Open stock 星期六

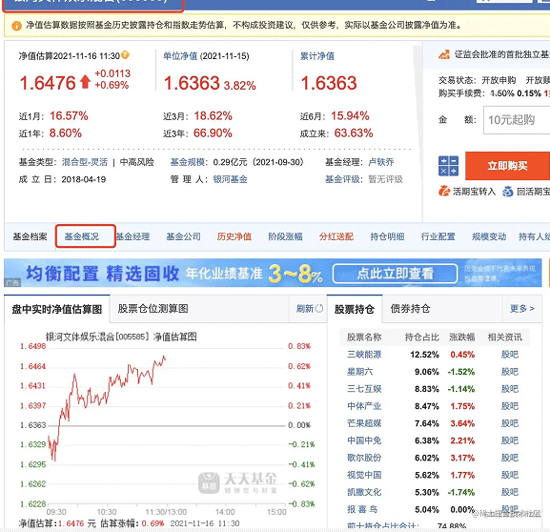pyautogui.click(x=360, y=372)
